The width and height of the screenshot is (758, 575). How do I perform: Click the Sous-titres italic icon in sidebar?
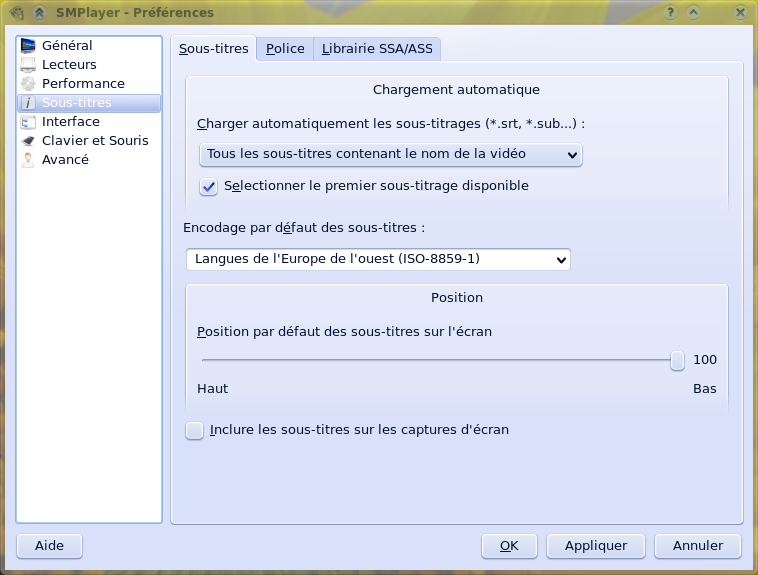pyautogui.click(x=28, y=103)
